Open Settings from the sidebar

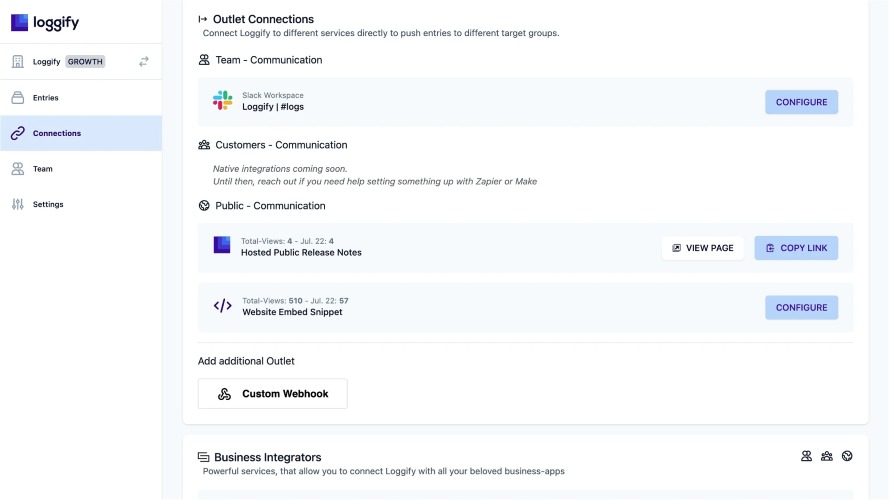point(48,204)
